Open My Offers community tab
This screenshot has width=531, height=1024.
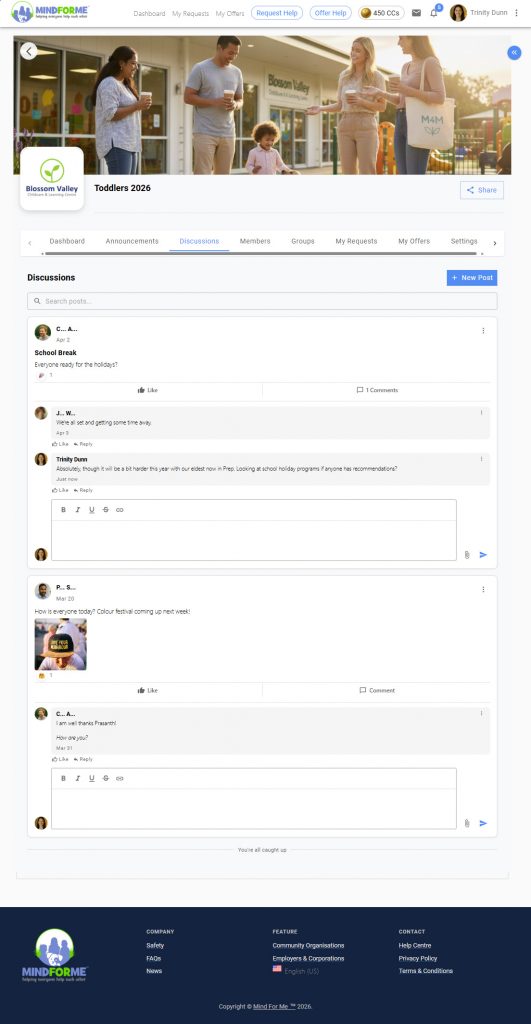(414, 241)
